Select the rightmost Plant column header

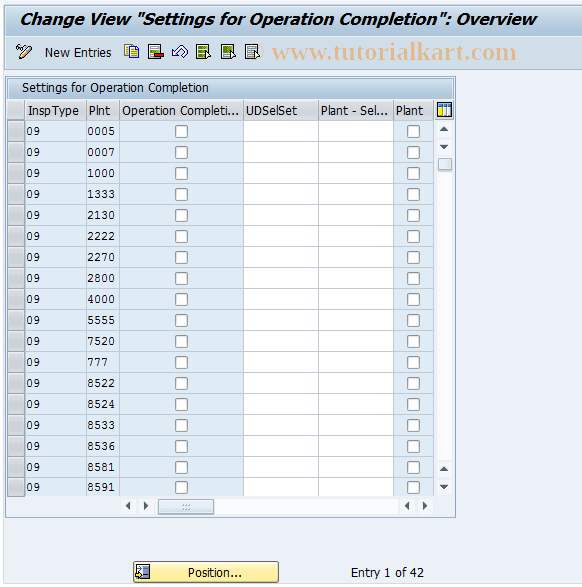414,110
